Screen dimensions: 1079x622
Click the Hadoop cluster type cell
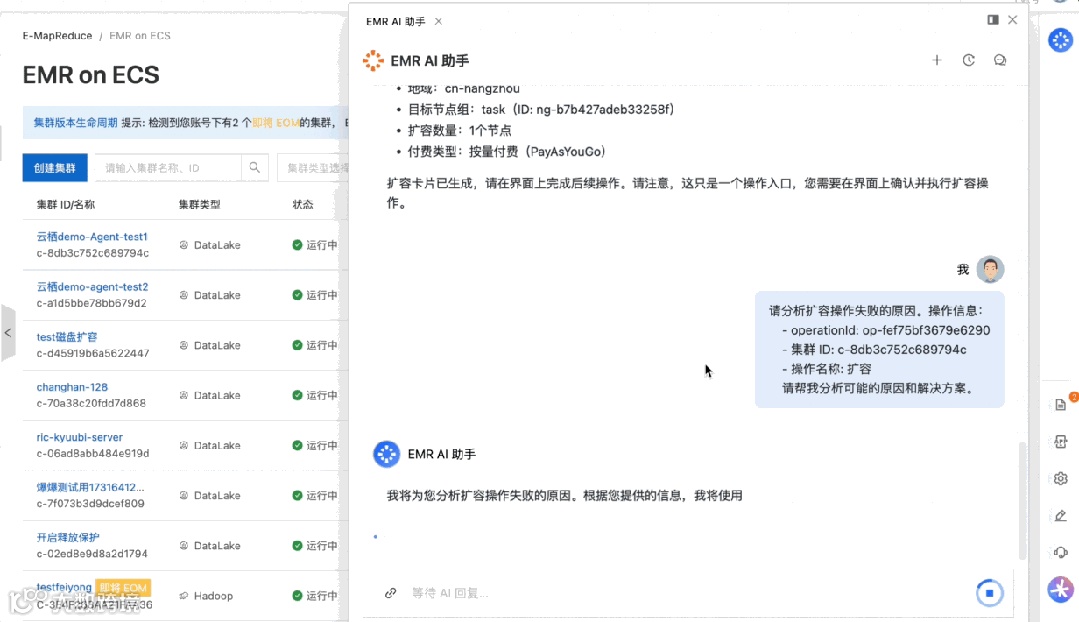point(206,596)
